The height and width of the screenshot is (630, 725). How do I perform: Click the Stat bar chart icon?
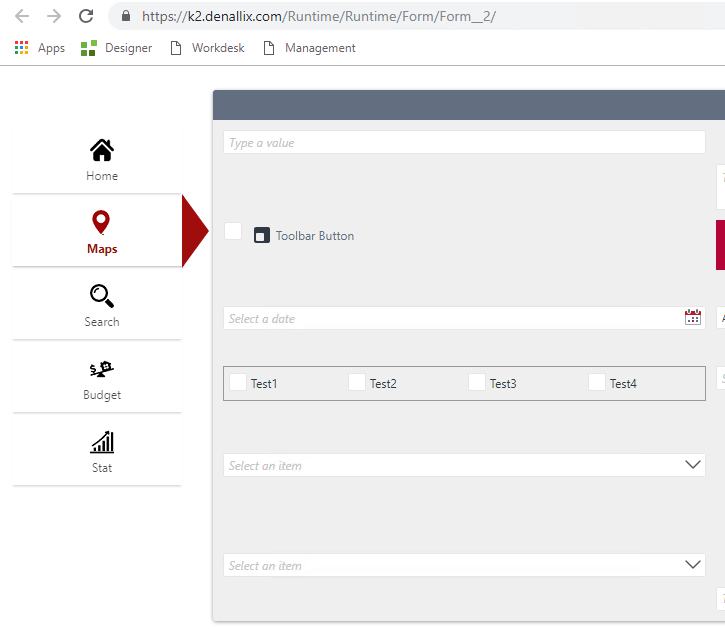101,442
